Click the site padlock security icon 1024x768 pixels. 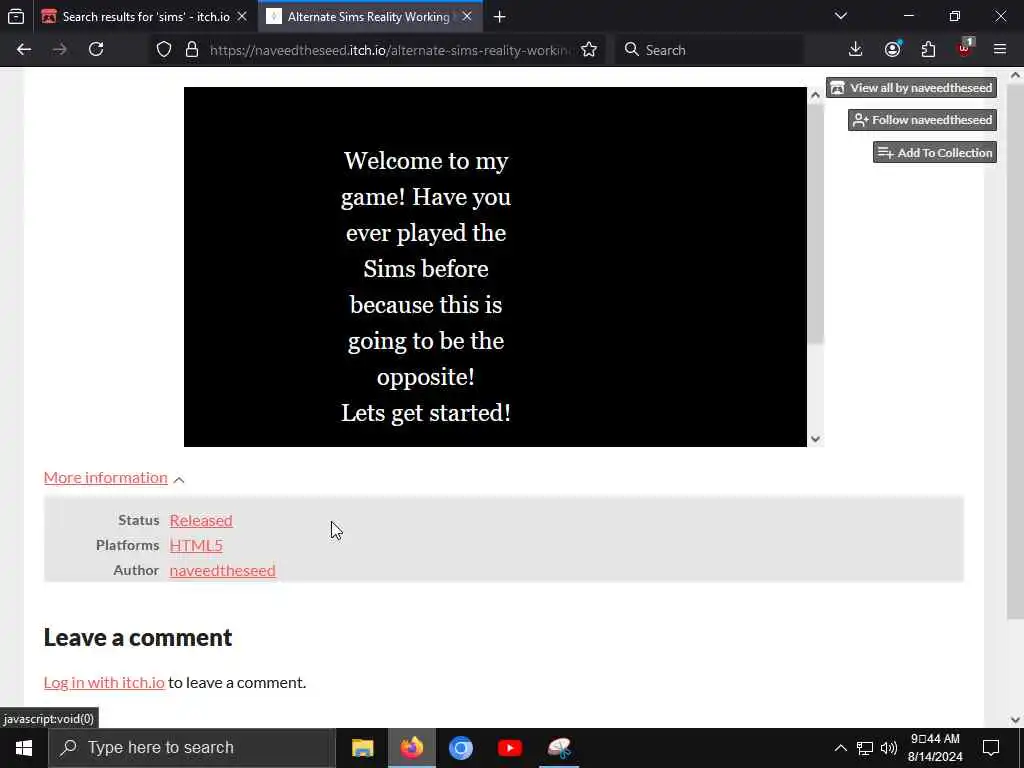click(192, 50)
